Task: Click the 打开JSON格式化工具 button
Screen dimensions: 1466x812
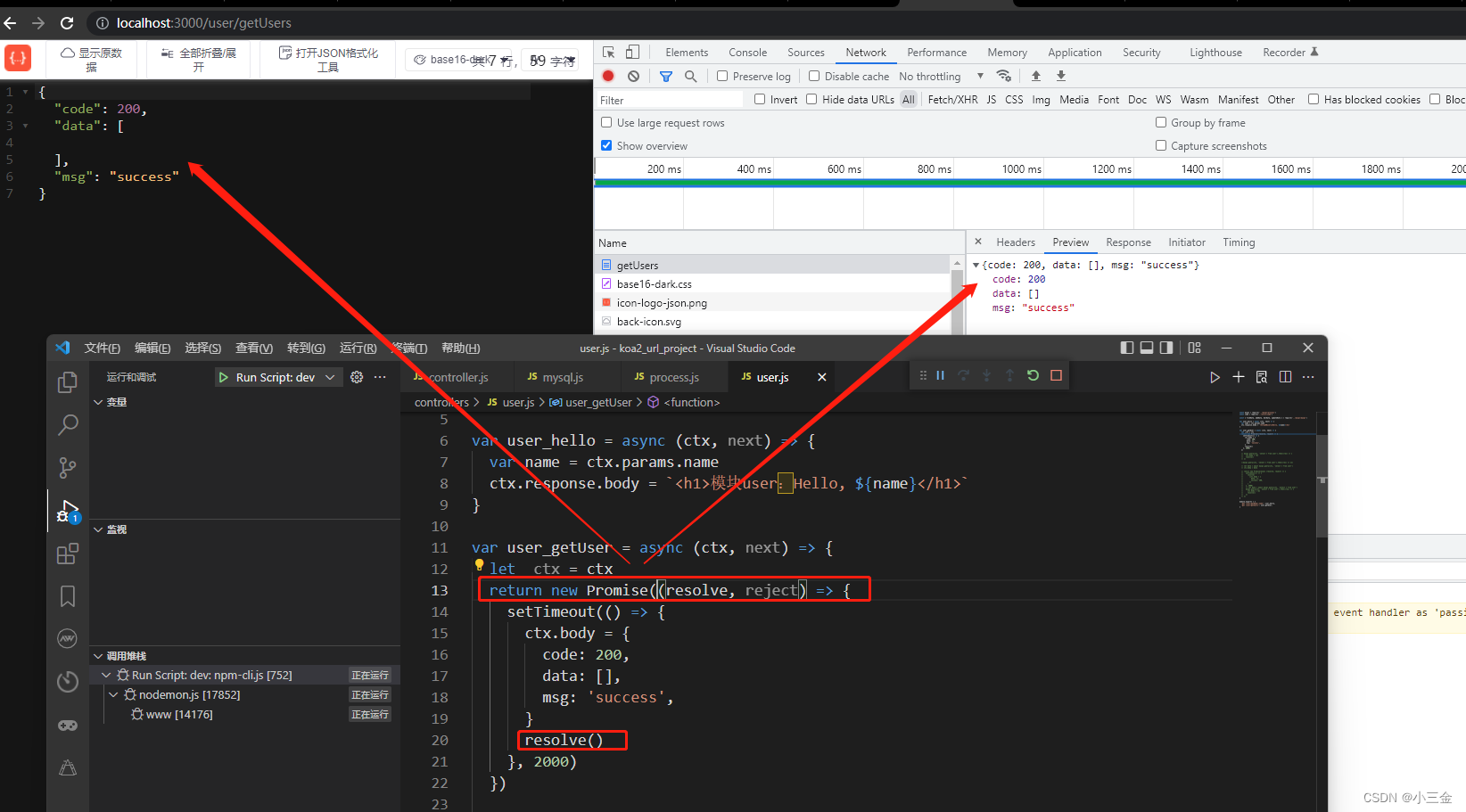Action: [x=327, y=59]
